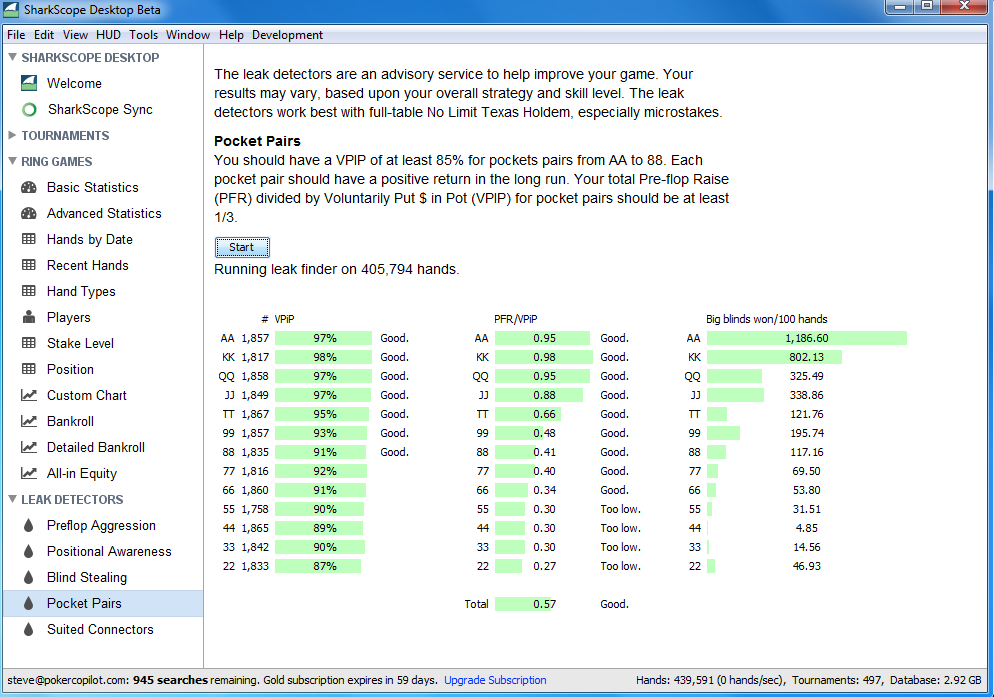Click the Welcome sidebar icon
Image resolution: width=994 pixels, height=697 pixels.
coord(29,83)
